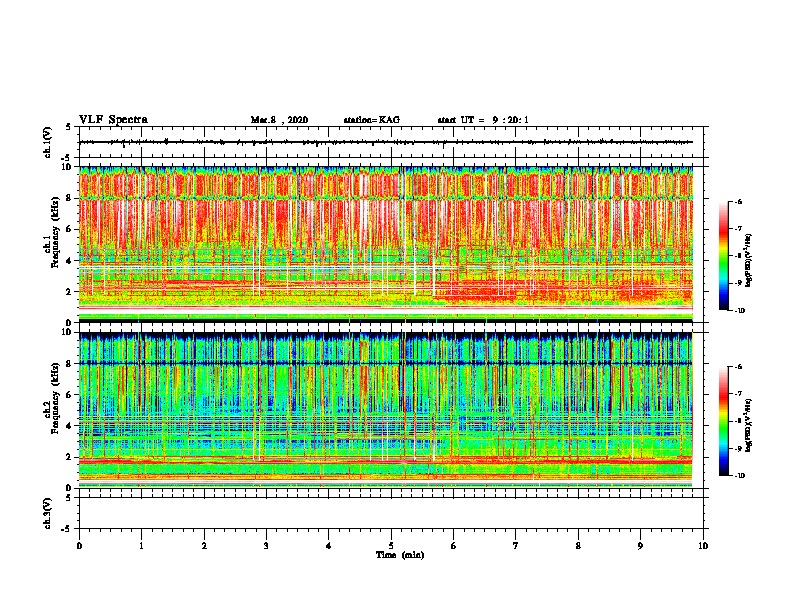
Task: Click the "VLF Spectra" plot title
Action: (x=113, y=119)
